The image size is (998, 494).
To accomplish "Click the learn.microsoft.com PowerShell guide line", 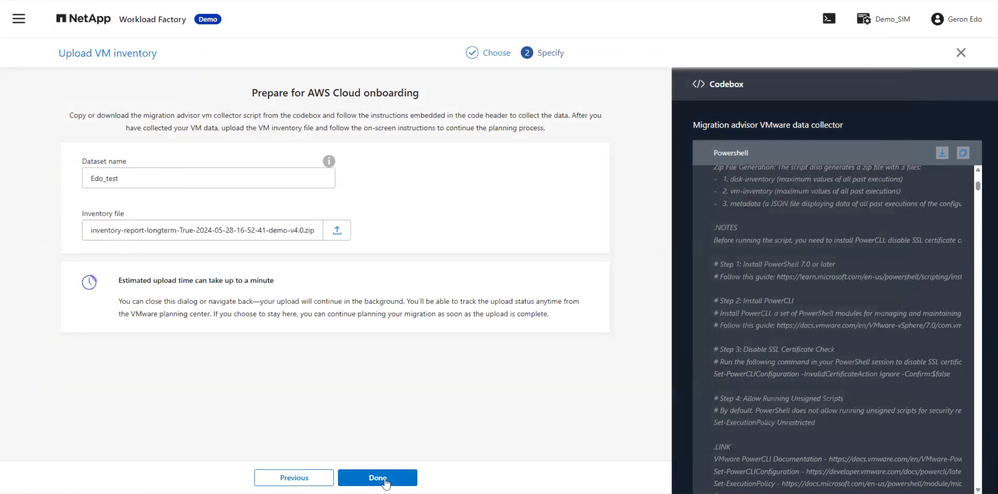I will click(x=838, y=276).
